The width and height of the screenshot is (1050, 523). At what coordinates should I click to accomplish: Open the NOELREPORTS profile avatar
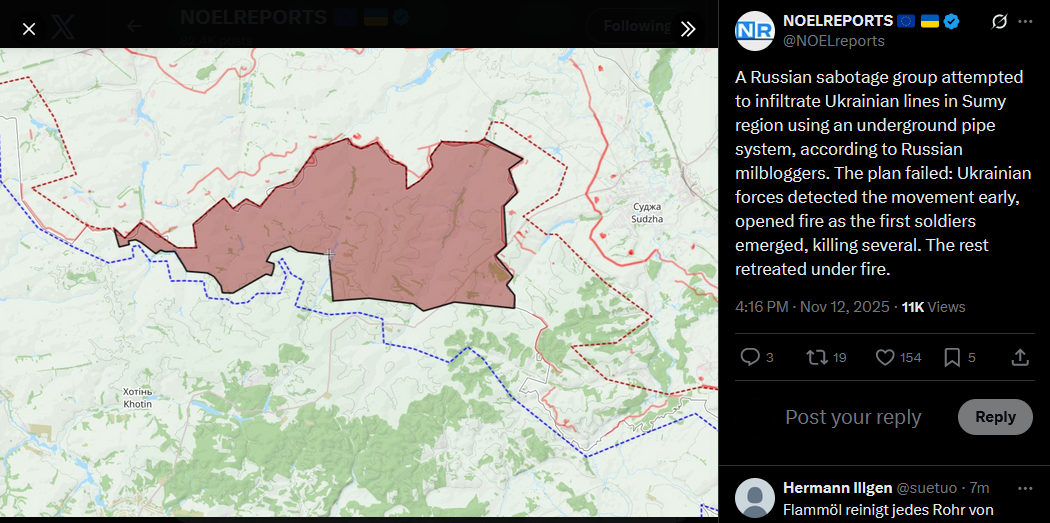755,31
